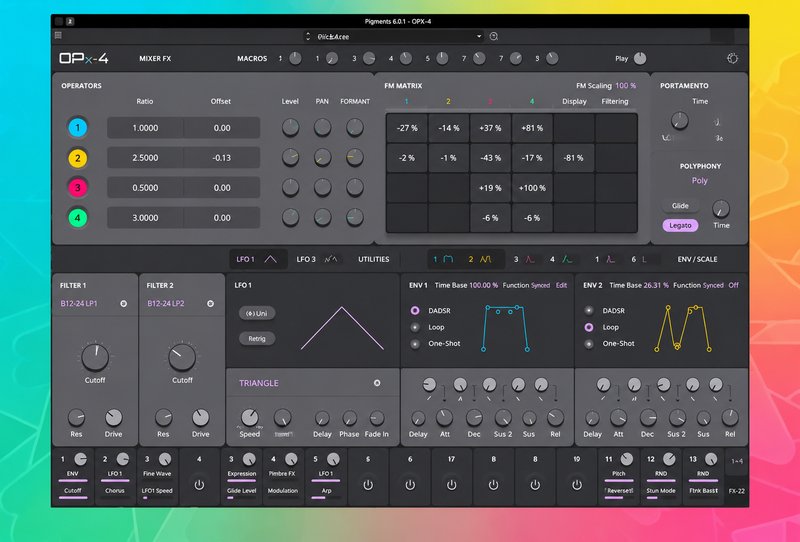Click the FM Scaling 100 % value
The width and height of the screenshot is (800, 542).
point(626,86)
